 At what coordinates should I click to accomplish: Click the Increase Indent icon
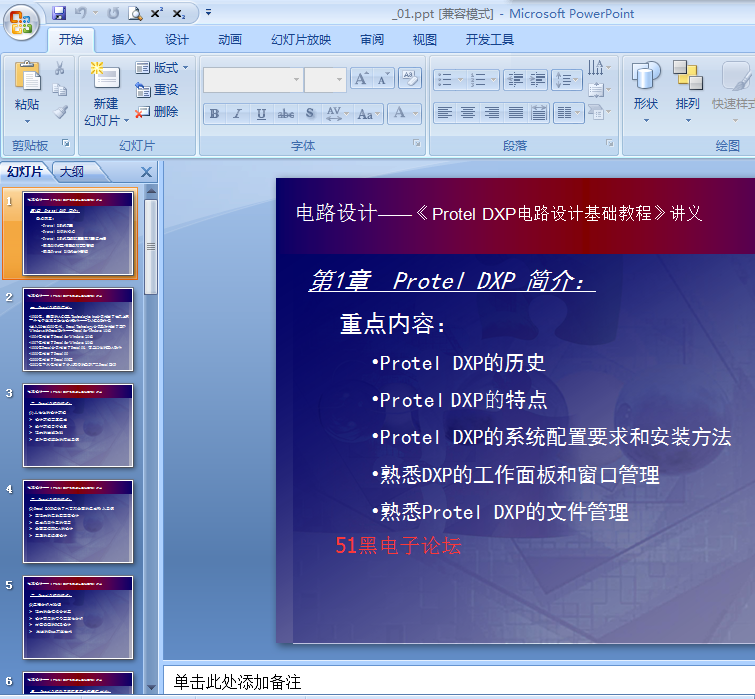537,80
